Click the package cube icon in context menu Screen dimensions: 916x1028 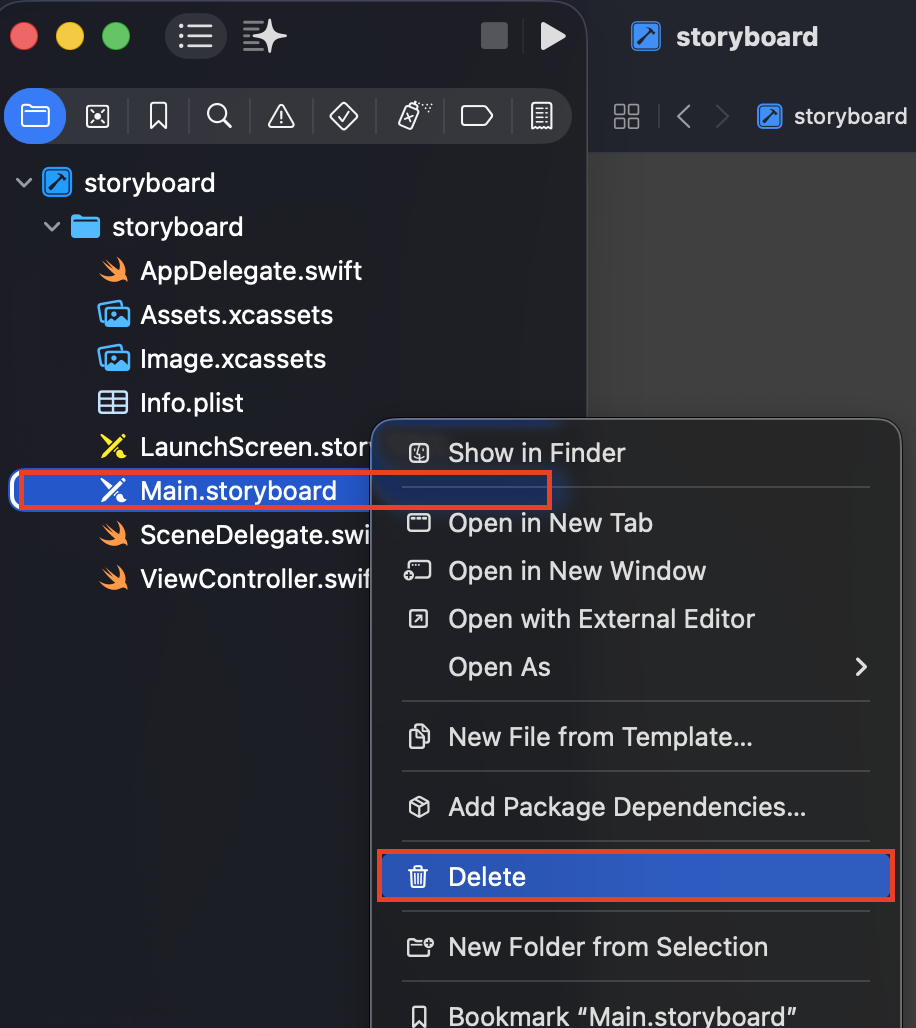[x=419, y=807]
